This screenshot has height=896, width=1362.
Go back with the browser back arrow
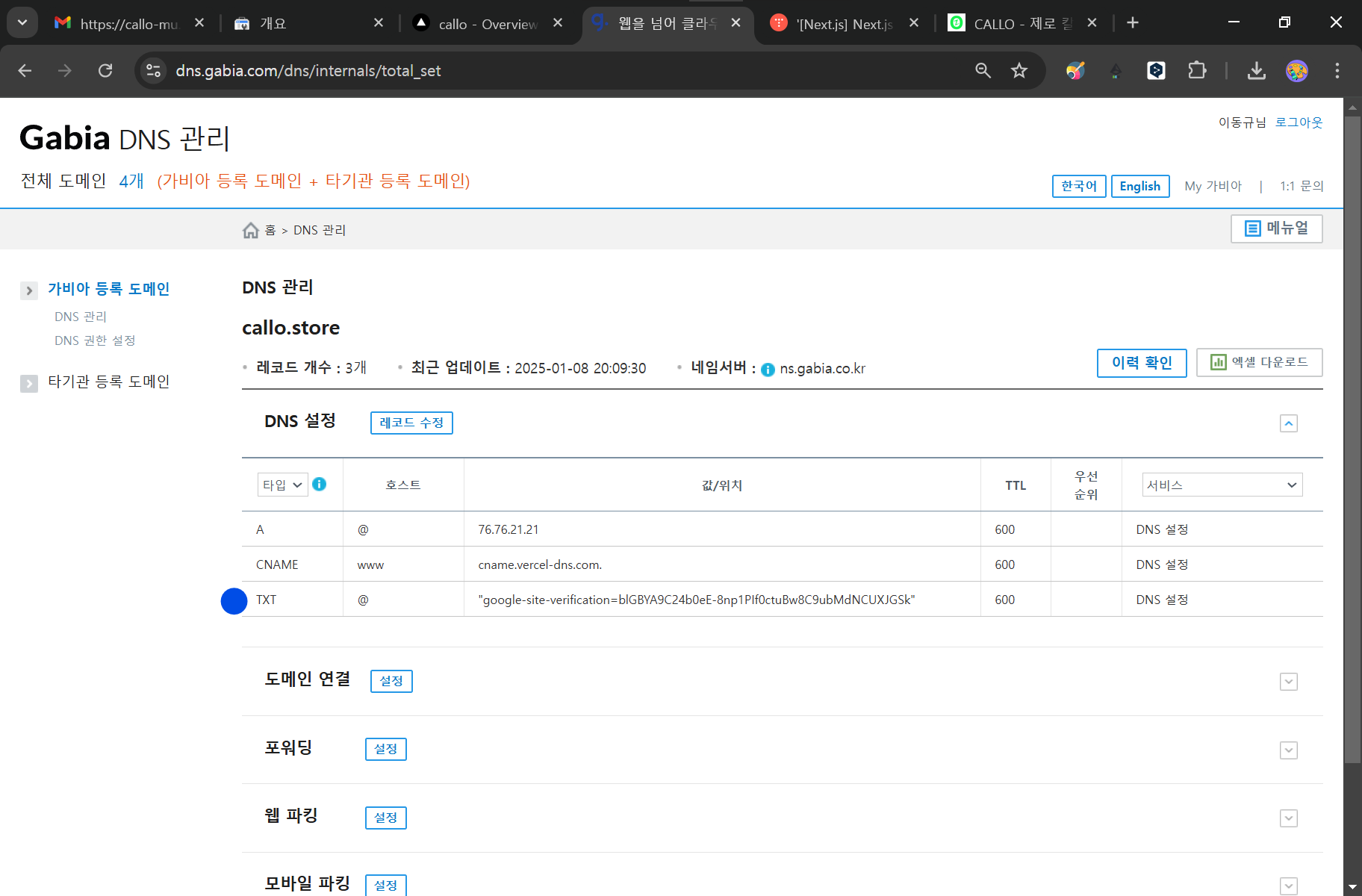(x=25, y=71)
